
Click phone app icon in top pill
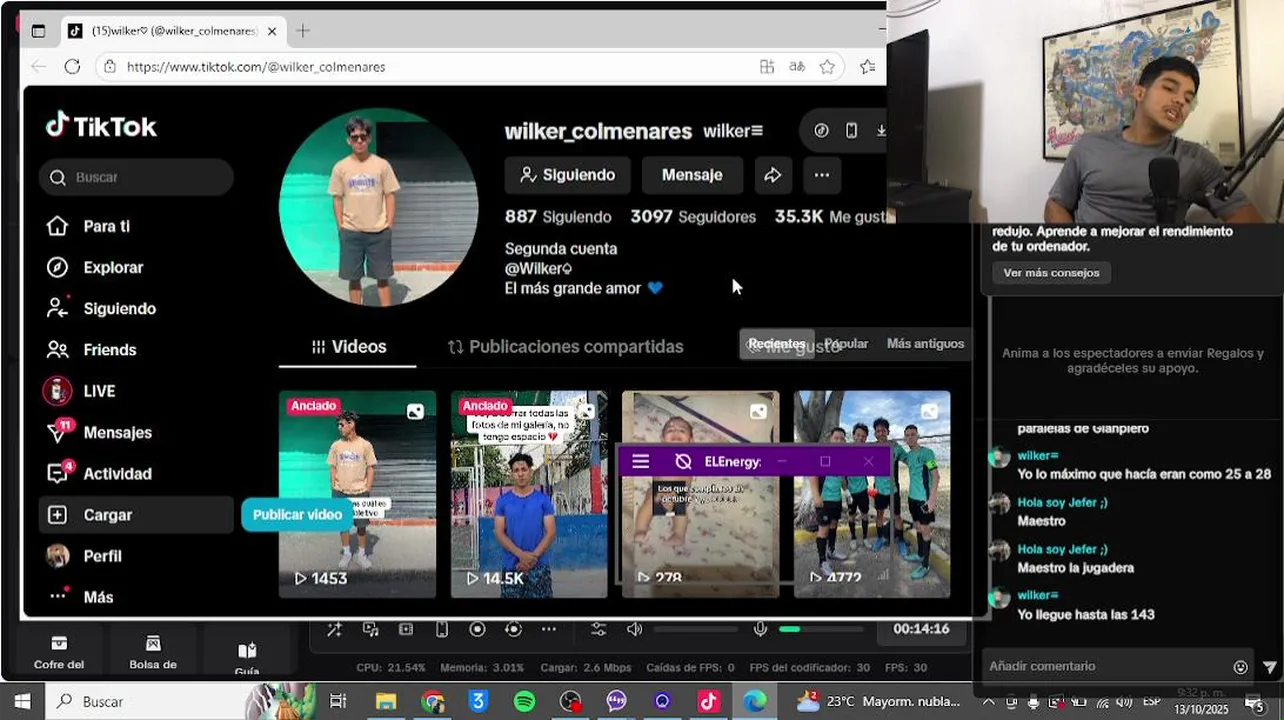(x=851, y=130)
